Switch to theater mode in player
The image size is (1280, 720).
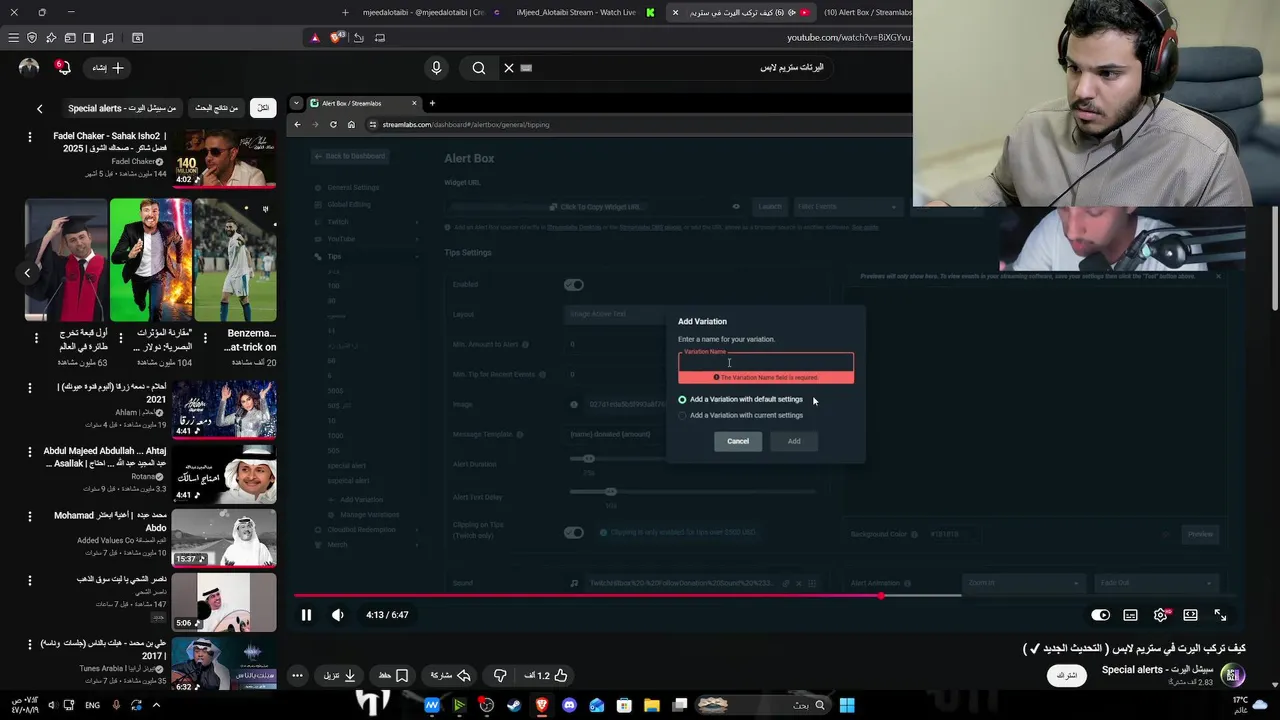pyautogui.click(x=1190, y=615)
